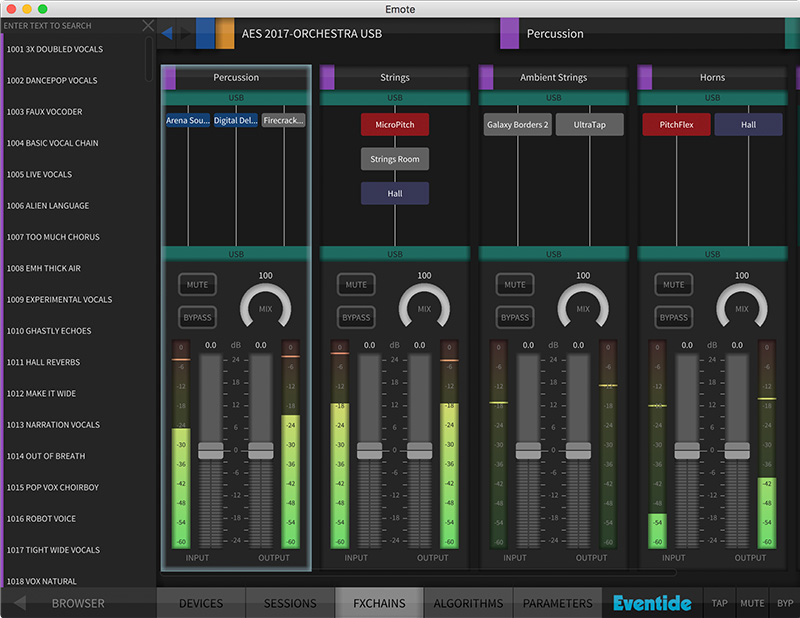Select the UltraTap effect block
This screenshot has height=618, width=800.
[x=590, y=125]
